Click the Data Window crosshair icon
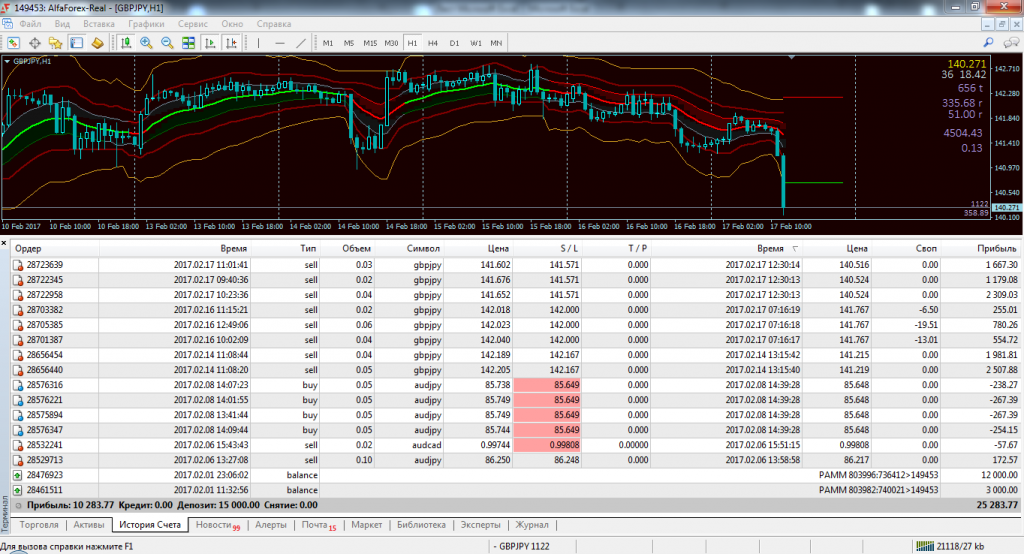 coord(35,43)
